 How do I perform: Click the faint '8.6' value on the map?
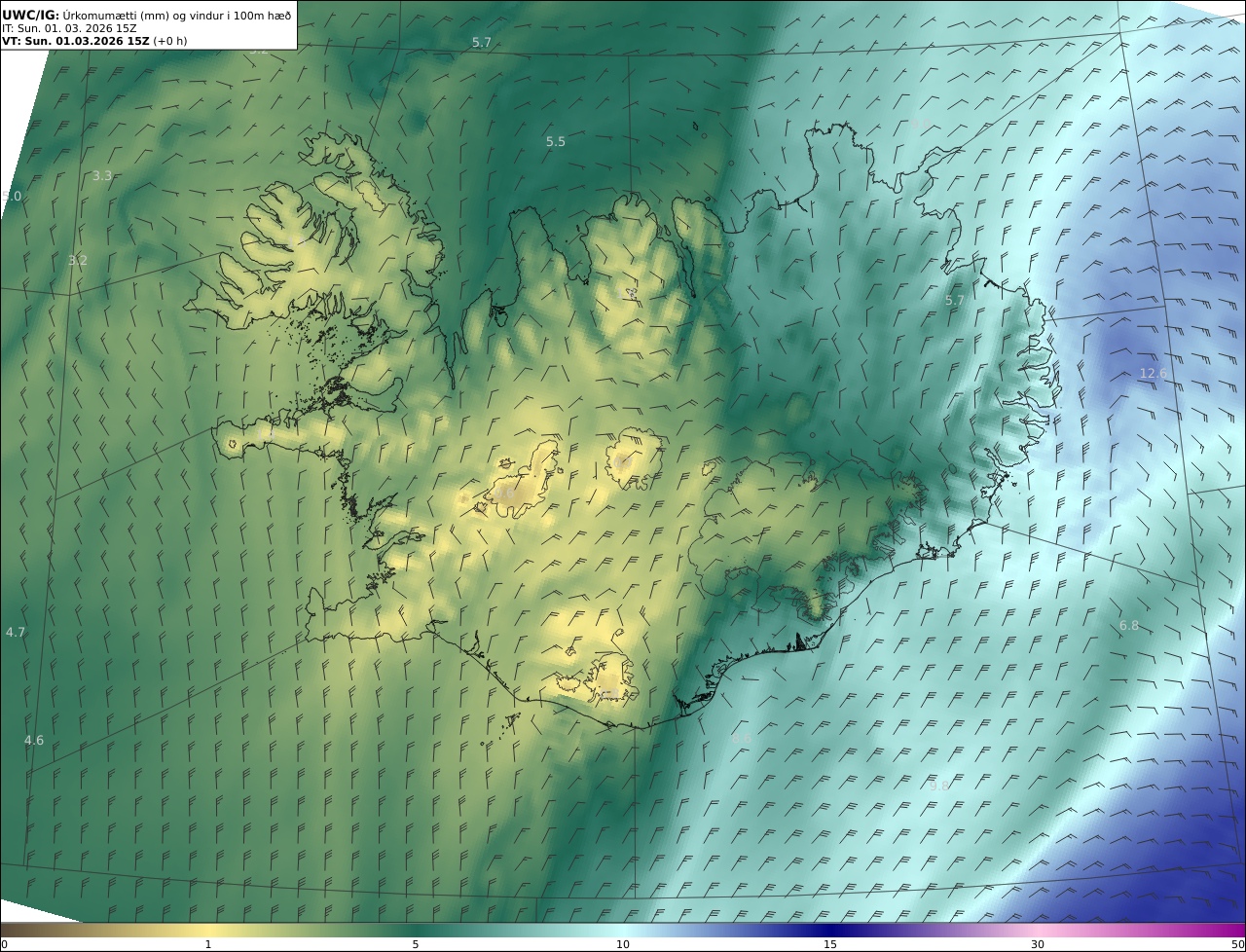(742, 740)
